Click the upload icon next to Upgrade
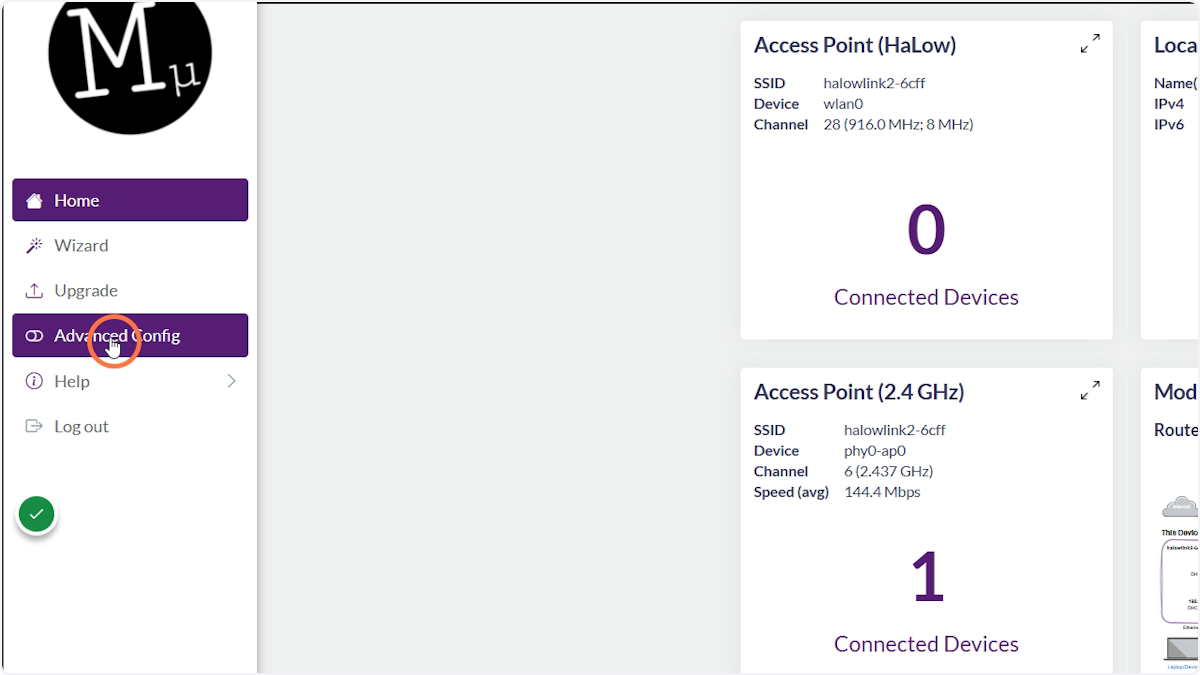The height and width of the screenshot is (675, 1200). pyautogui.click(x=34, y=290)
